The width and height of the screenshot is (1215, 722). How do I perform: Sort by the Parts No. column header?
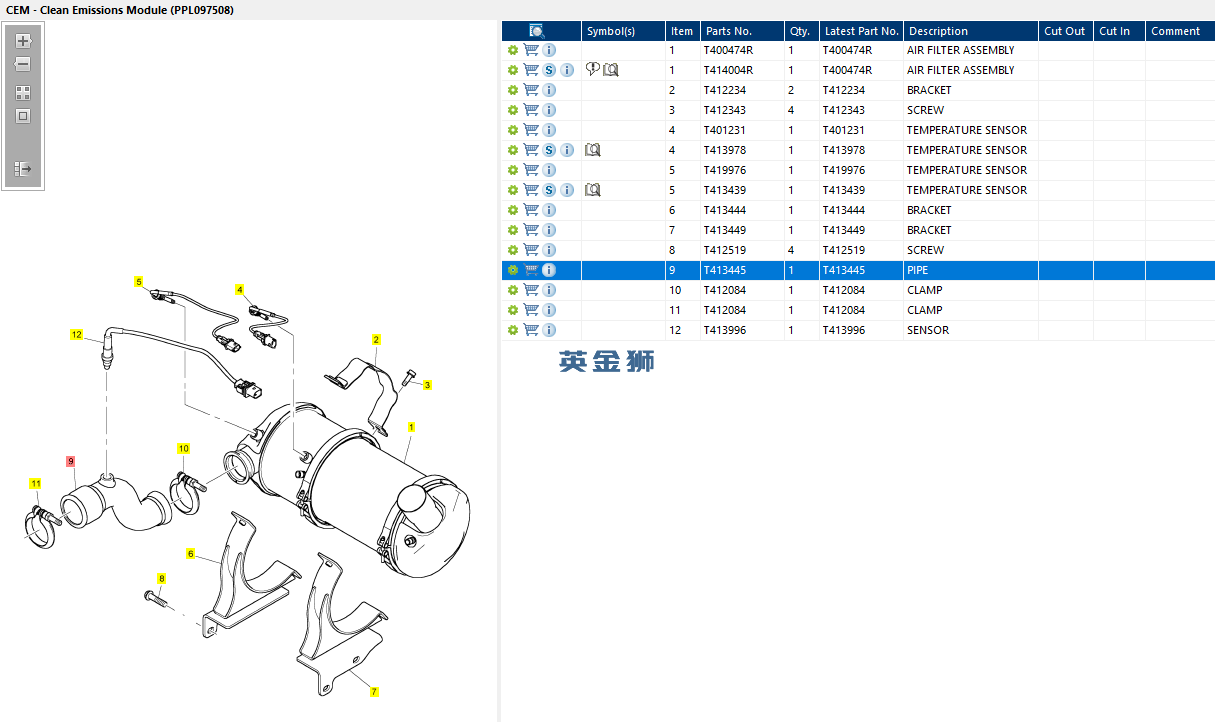point(728,31)
